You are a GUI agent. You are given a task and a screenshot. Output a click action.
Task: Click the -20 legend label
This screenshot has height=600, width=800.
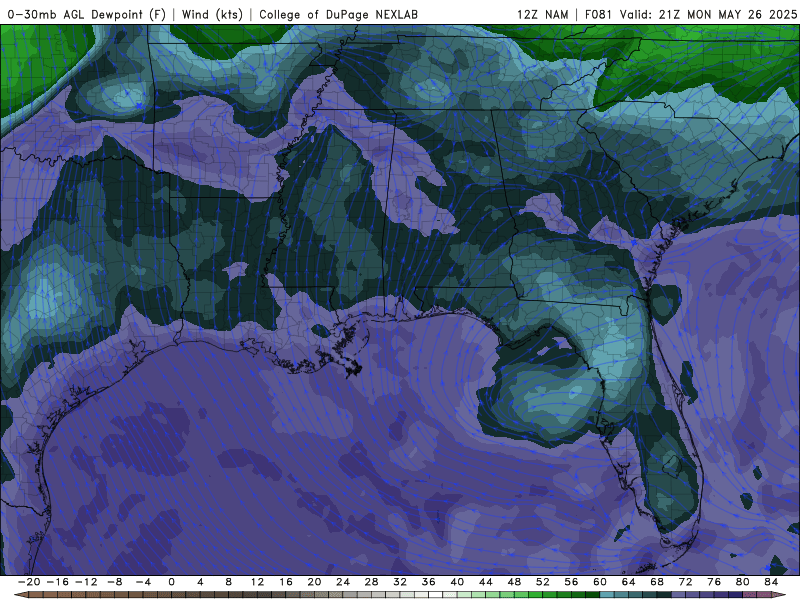tap(29, 582)
